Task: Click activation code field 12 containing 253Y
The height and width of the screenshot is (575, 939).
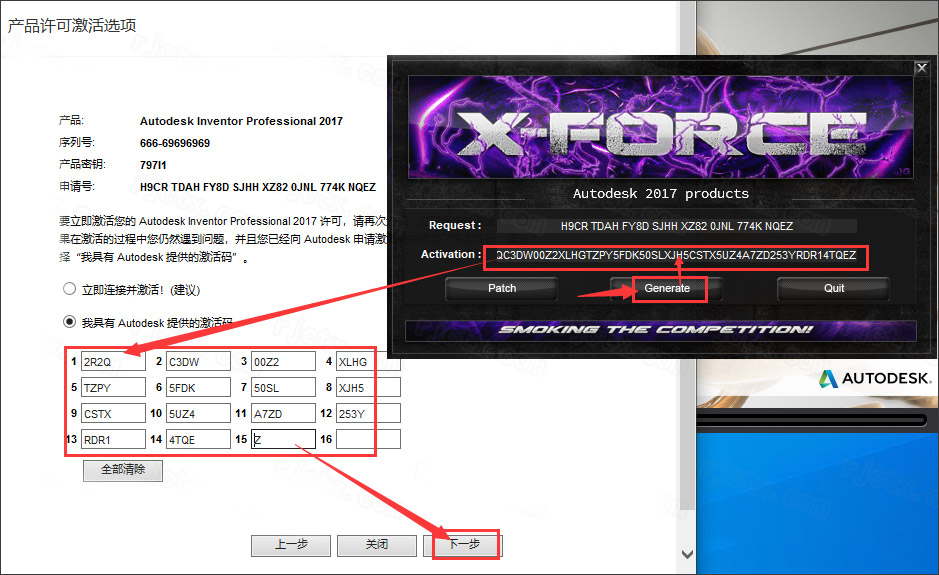Action: 368,413
